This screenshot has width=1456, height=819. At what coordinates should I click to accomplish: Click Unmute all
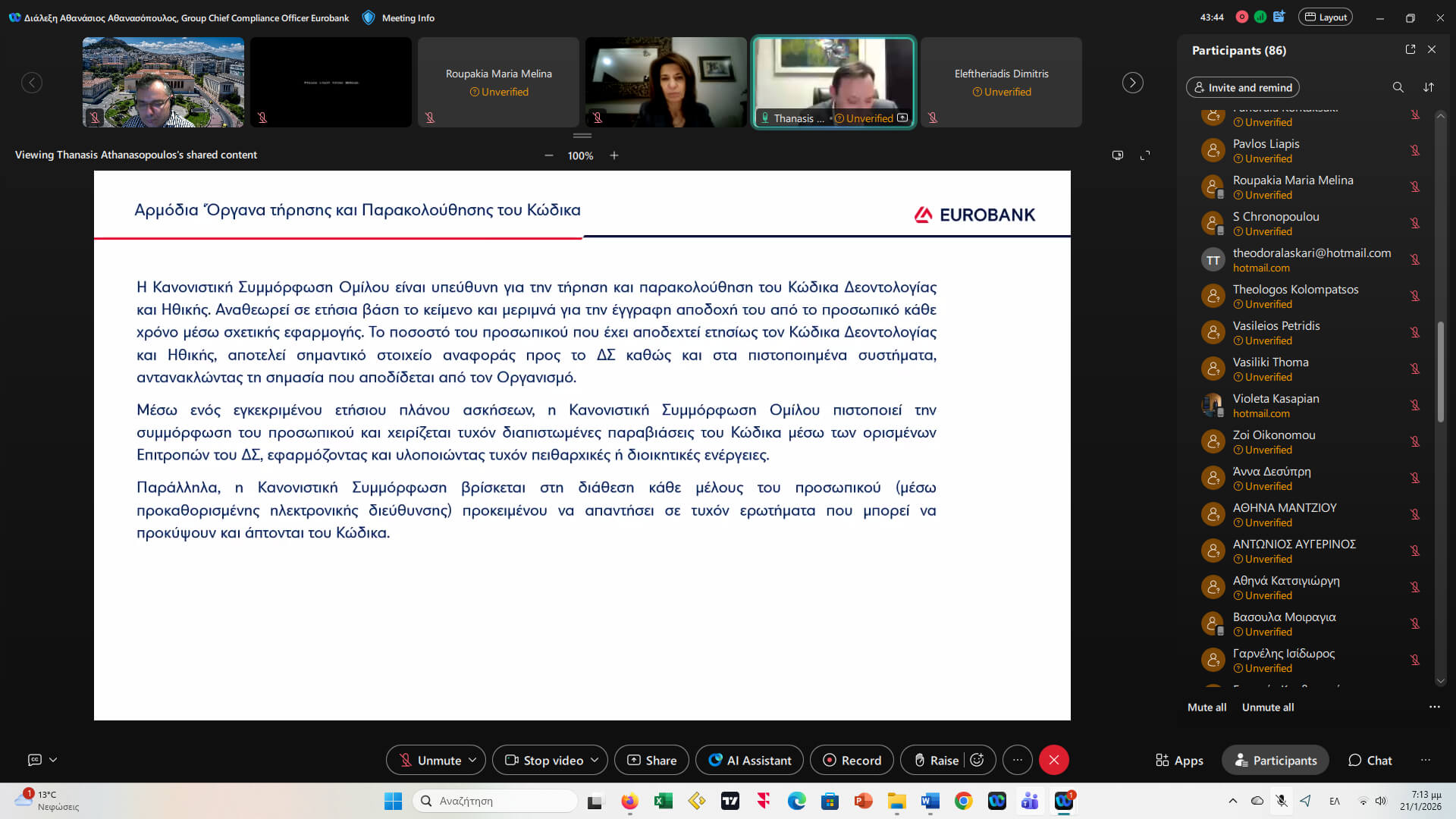click(x=1268, y=707)
